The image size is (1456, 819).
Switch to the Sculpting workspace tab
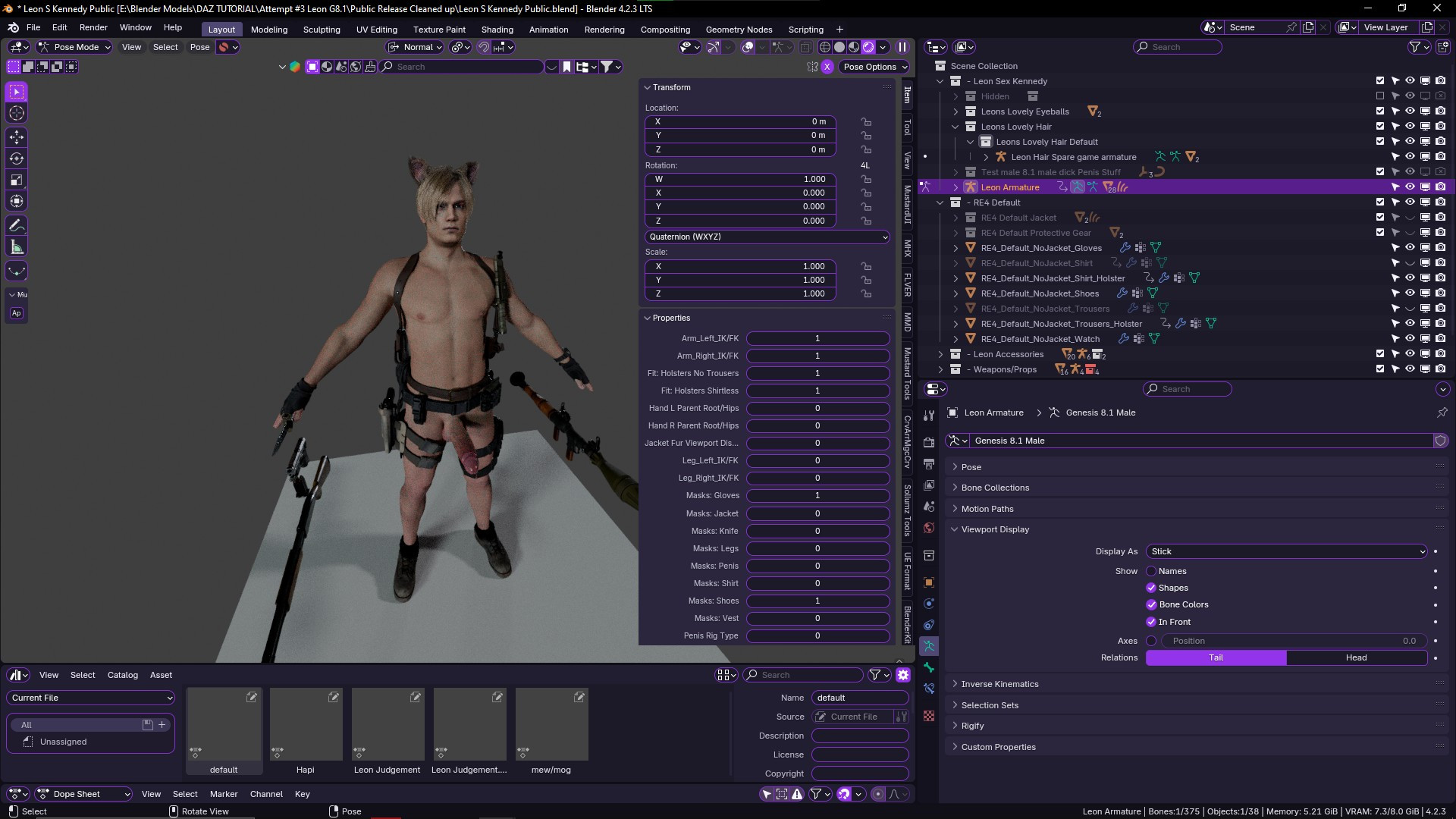tap(322, 30)
